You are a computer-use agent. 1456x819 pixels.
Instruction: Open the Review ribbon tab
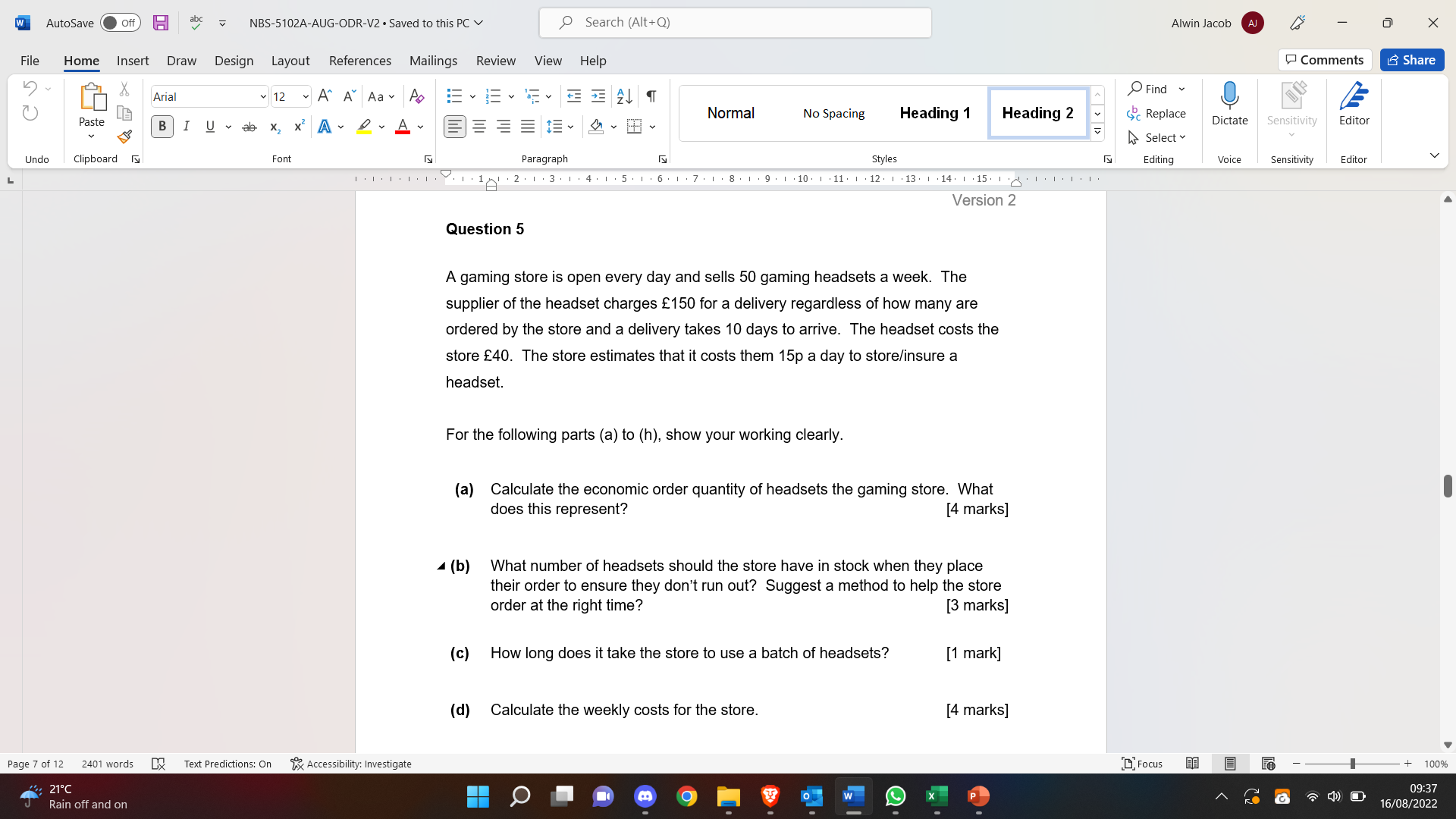[495, 61]
